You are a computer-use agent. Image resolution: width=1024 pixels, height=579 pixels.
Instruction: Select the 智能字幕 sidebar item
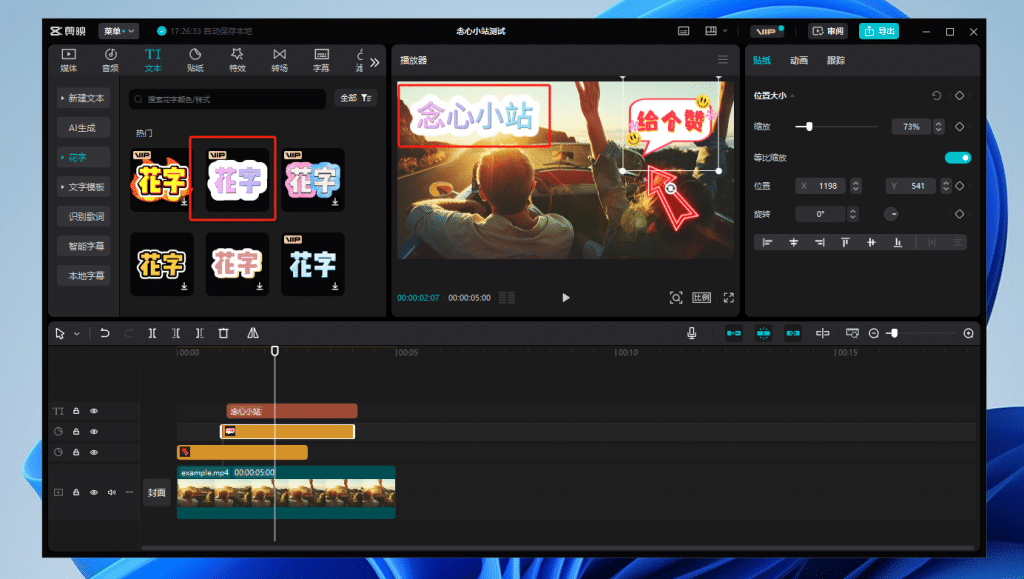point(84,246)
